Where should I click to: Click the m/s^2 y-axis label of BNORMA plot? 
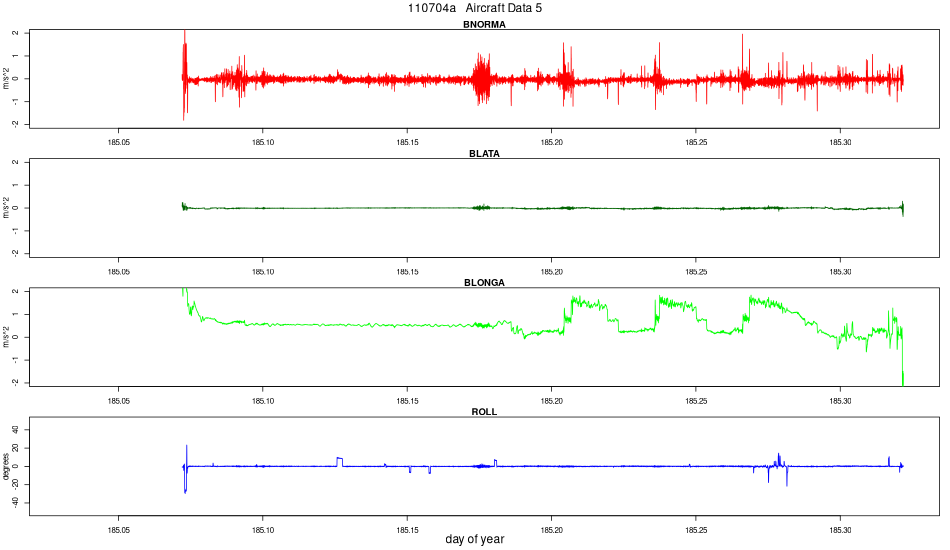(6, 79)
